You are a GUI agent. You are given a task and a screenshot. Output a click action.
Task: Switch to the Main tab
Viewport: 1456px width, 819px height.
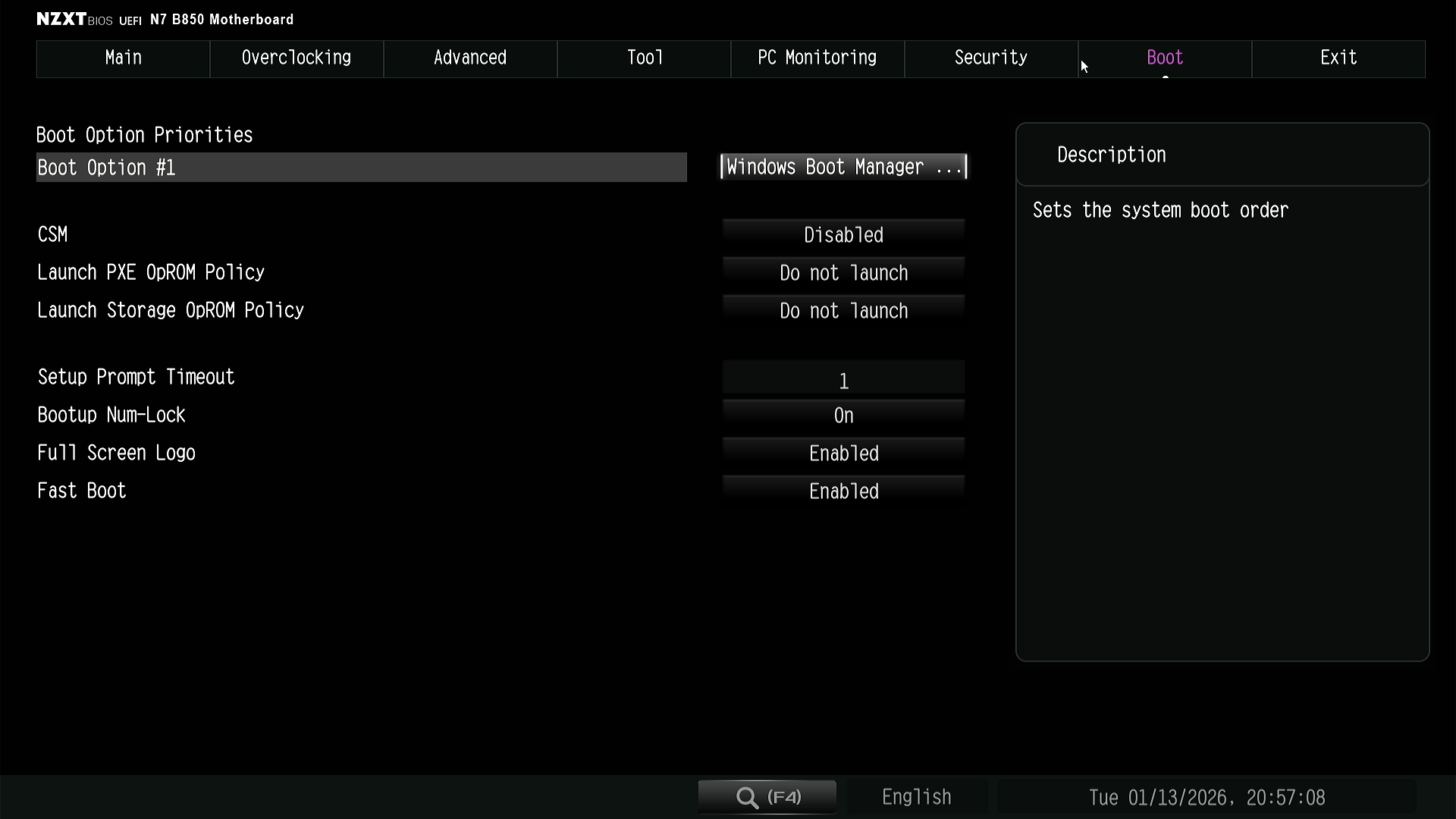click(123, 58)
